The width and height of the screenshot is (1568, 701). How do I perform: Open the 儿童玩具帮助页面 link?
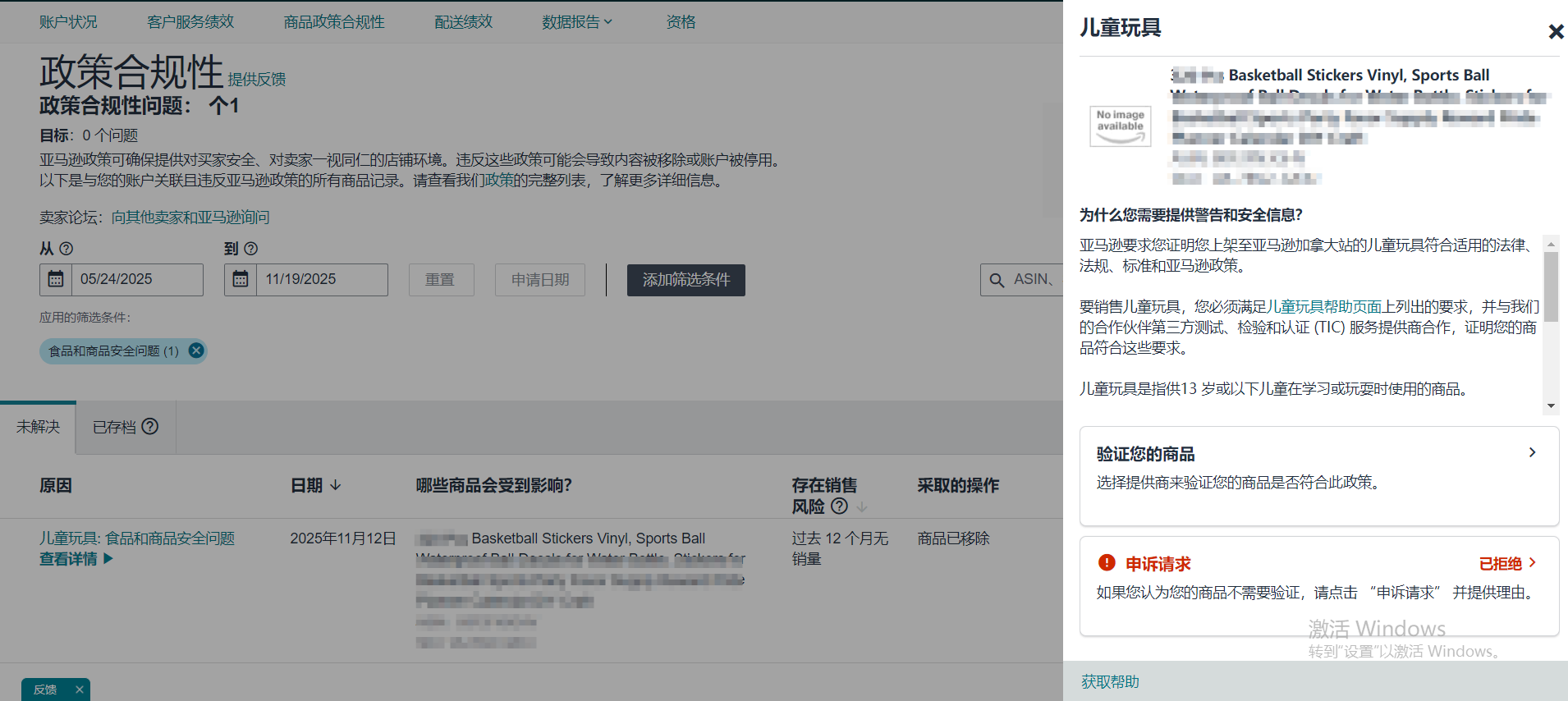pyautogui.click(x=1323, y=306)
